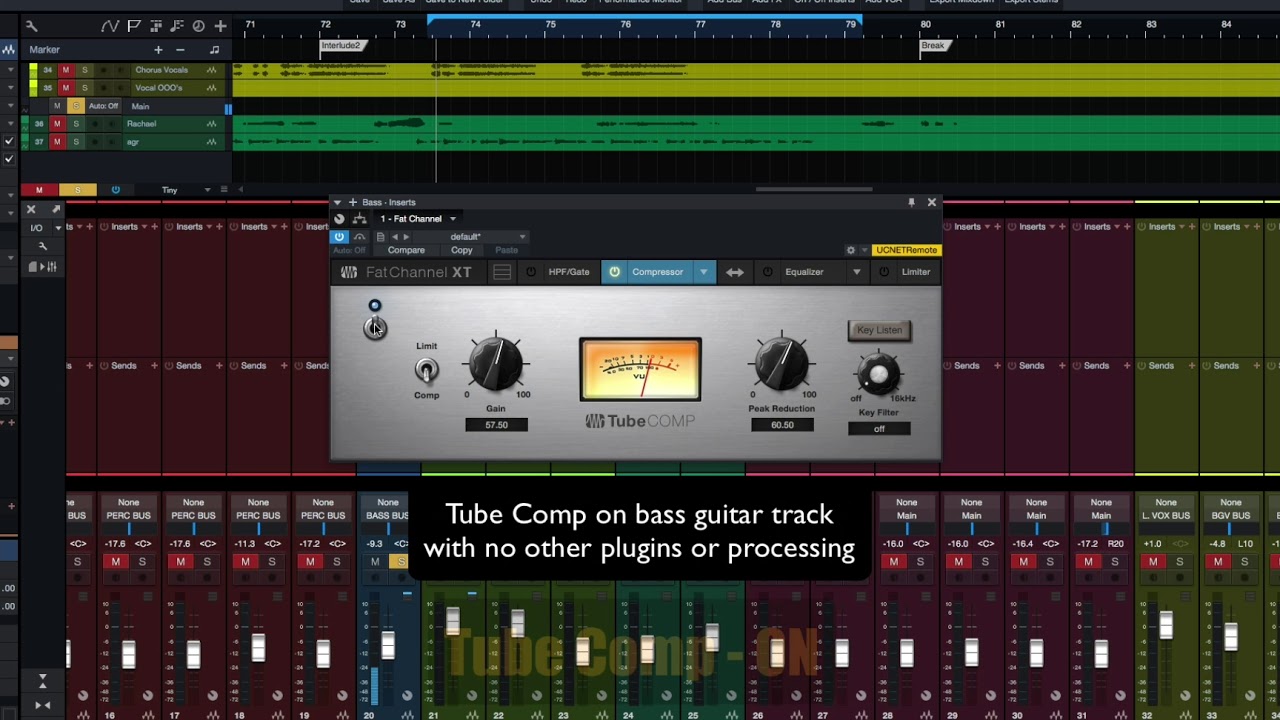Open the HPF/Gate tab

(x=568, y=272)
